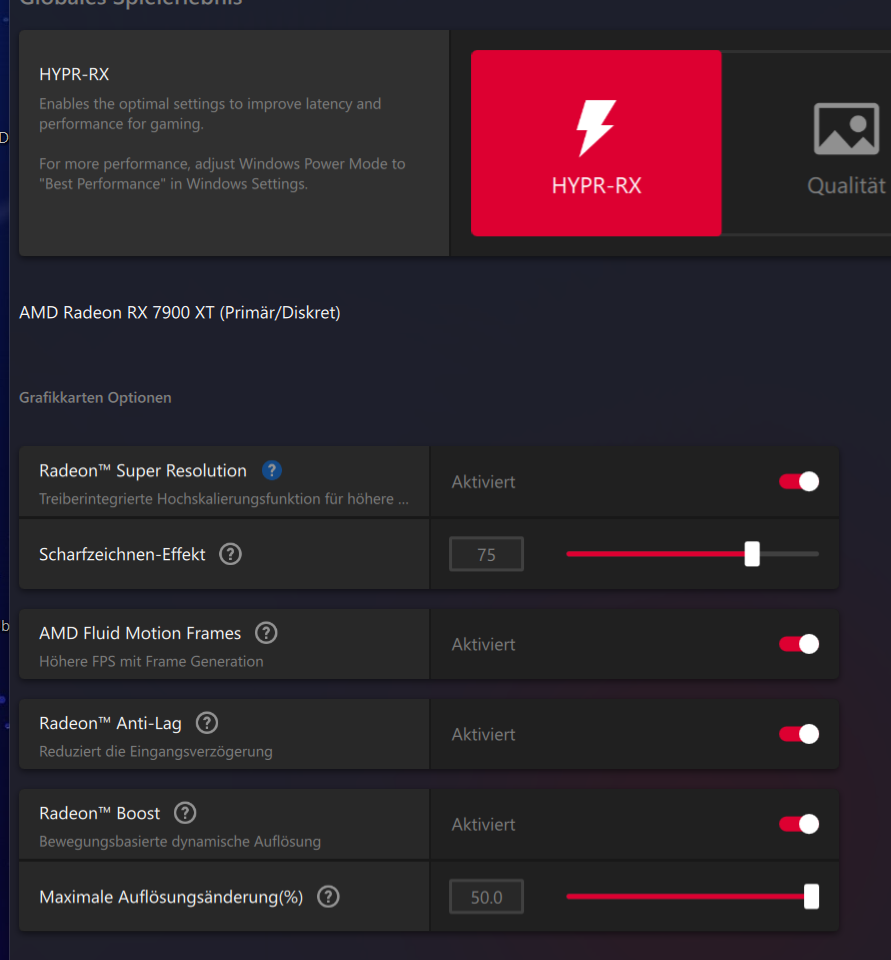Screen dimensions: 891x960
Task: Click the AMD Radeon RX 7900 XT header
Action: click(179, 312)
